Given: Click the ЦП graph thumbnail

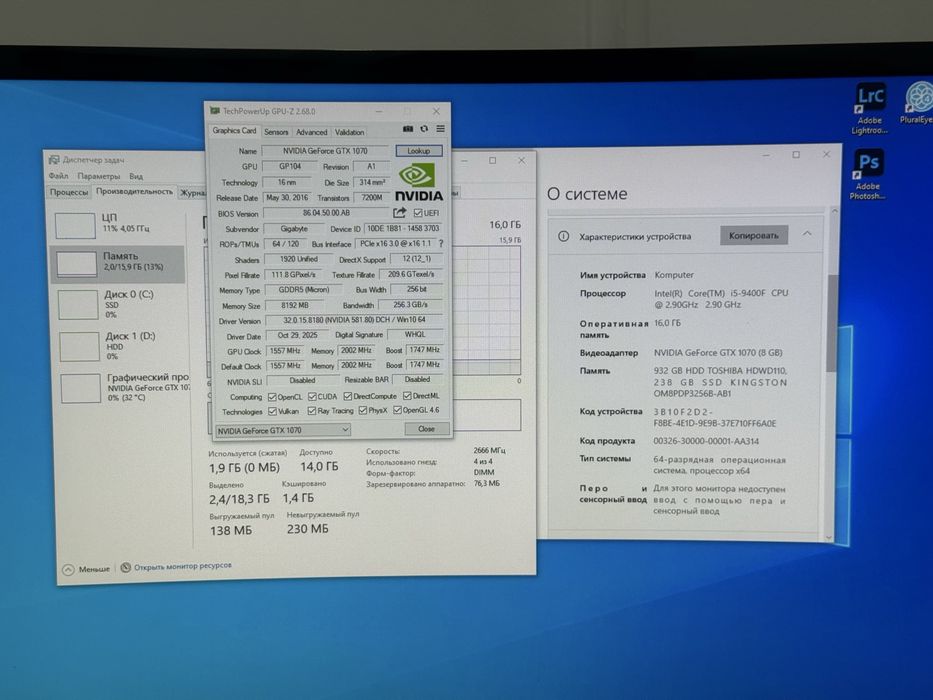Looking at the screenshot, I should tap(75, 225).
